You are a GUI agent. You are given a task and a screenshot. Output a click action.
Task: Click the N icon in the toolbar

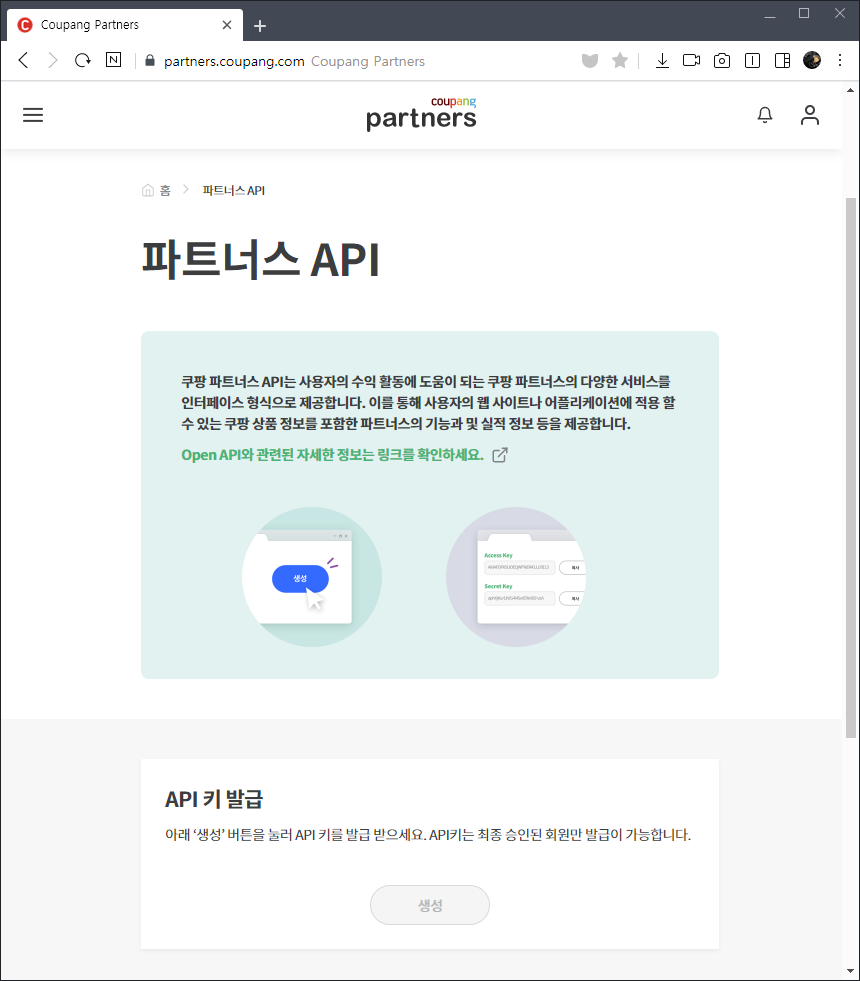(113, 60)
